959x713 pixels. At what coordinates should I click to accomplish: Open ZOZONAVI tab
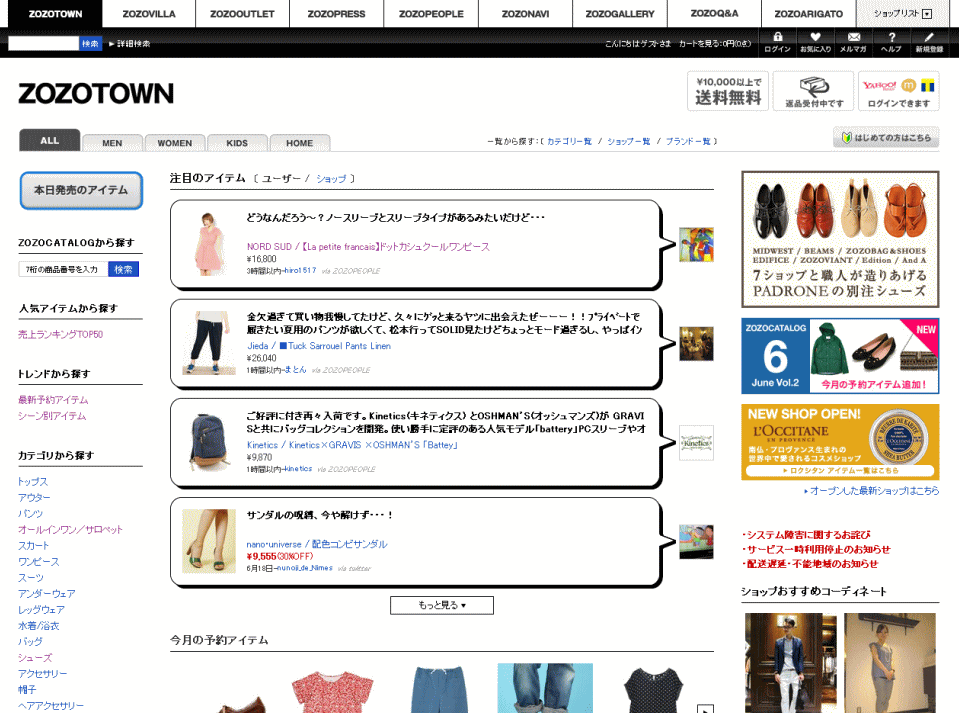[x=525, y=13]
